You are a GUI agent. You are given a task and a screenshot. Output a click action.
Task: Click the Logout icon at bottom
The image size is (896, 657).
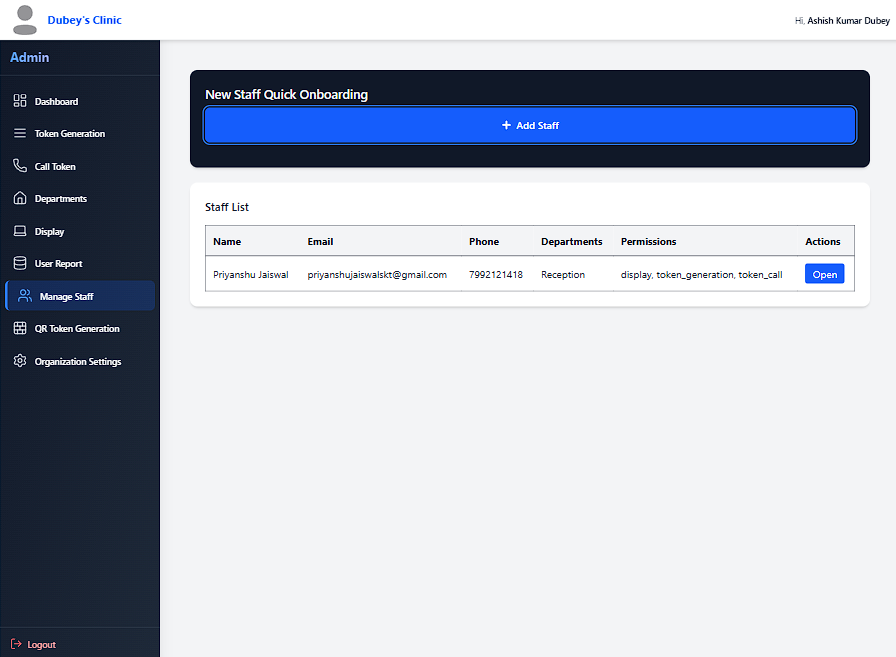click(16, 644)
